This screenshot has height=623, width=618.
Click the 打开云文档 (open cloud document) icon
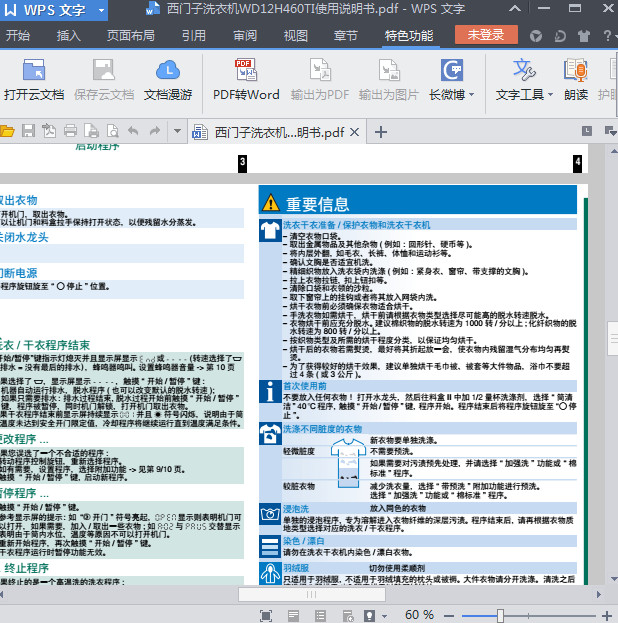pos(33,71)
